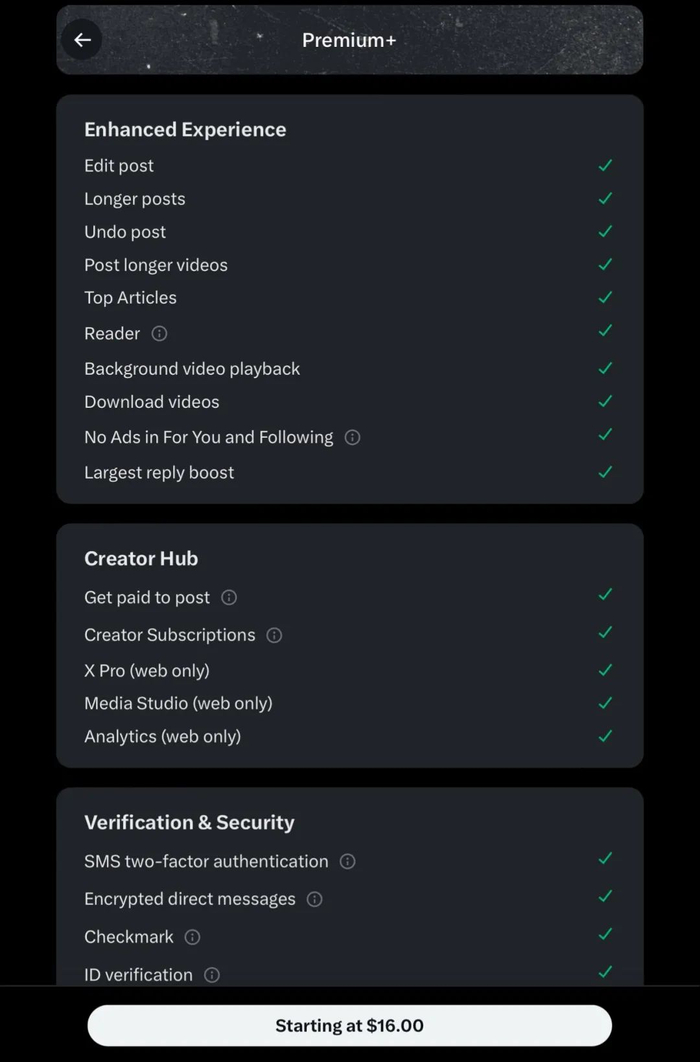Click the Premium+ header title

pos(349,40)
